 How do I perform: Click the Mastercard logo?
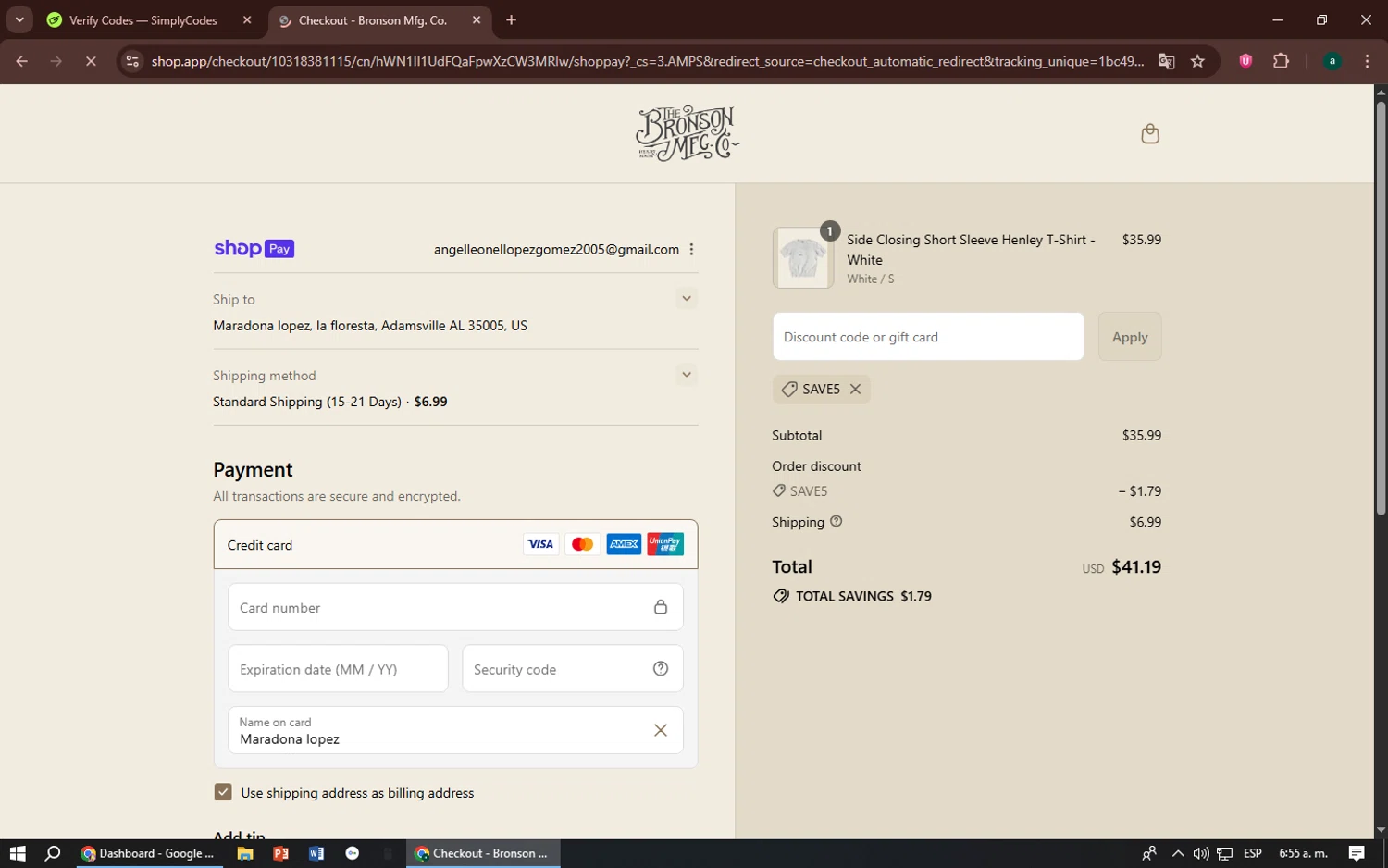click(x=582, y=544)
